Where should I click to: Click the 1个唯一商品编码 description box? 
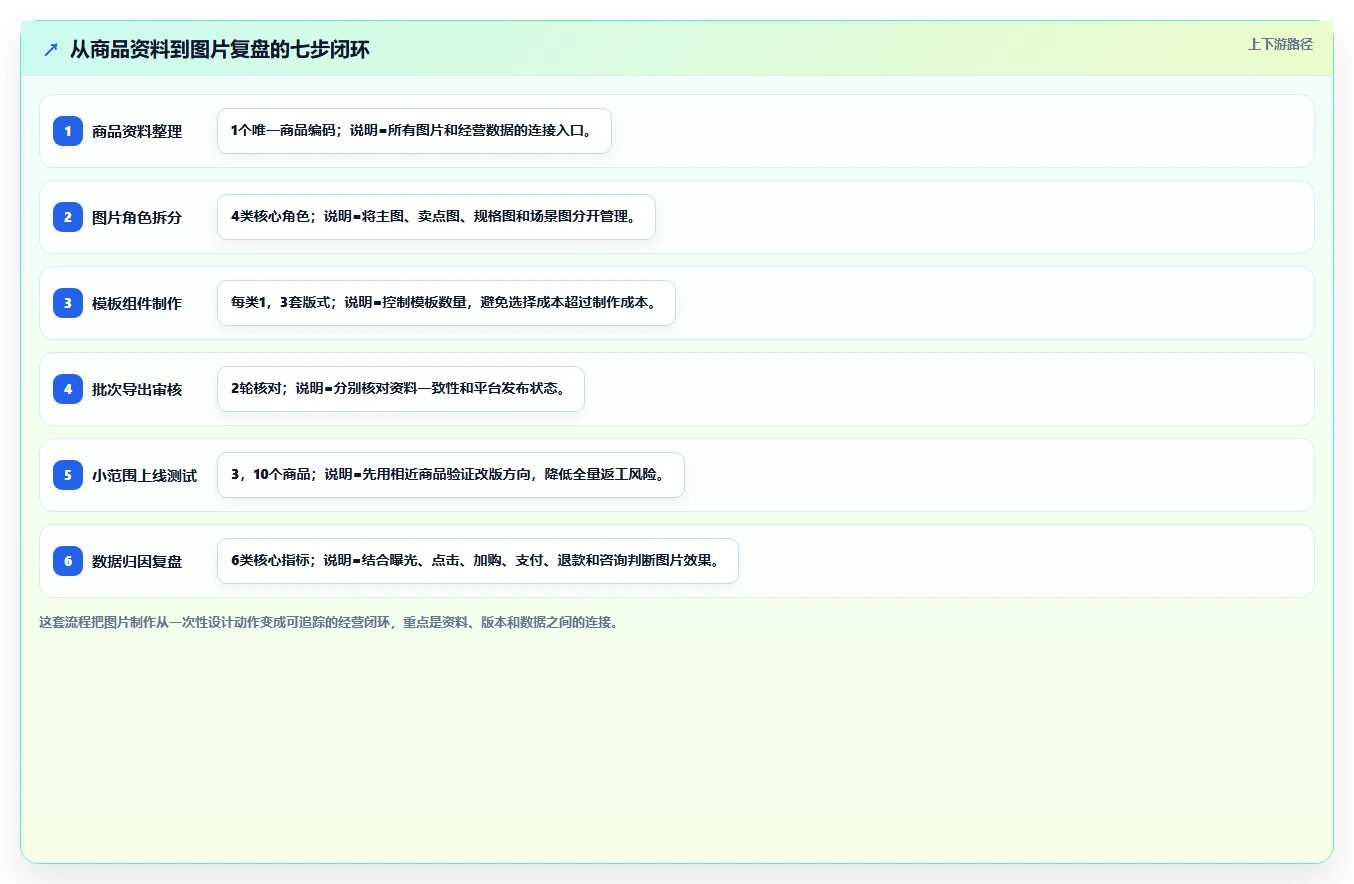(x=414, y=131)
